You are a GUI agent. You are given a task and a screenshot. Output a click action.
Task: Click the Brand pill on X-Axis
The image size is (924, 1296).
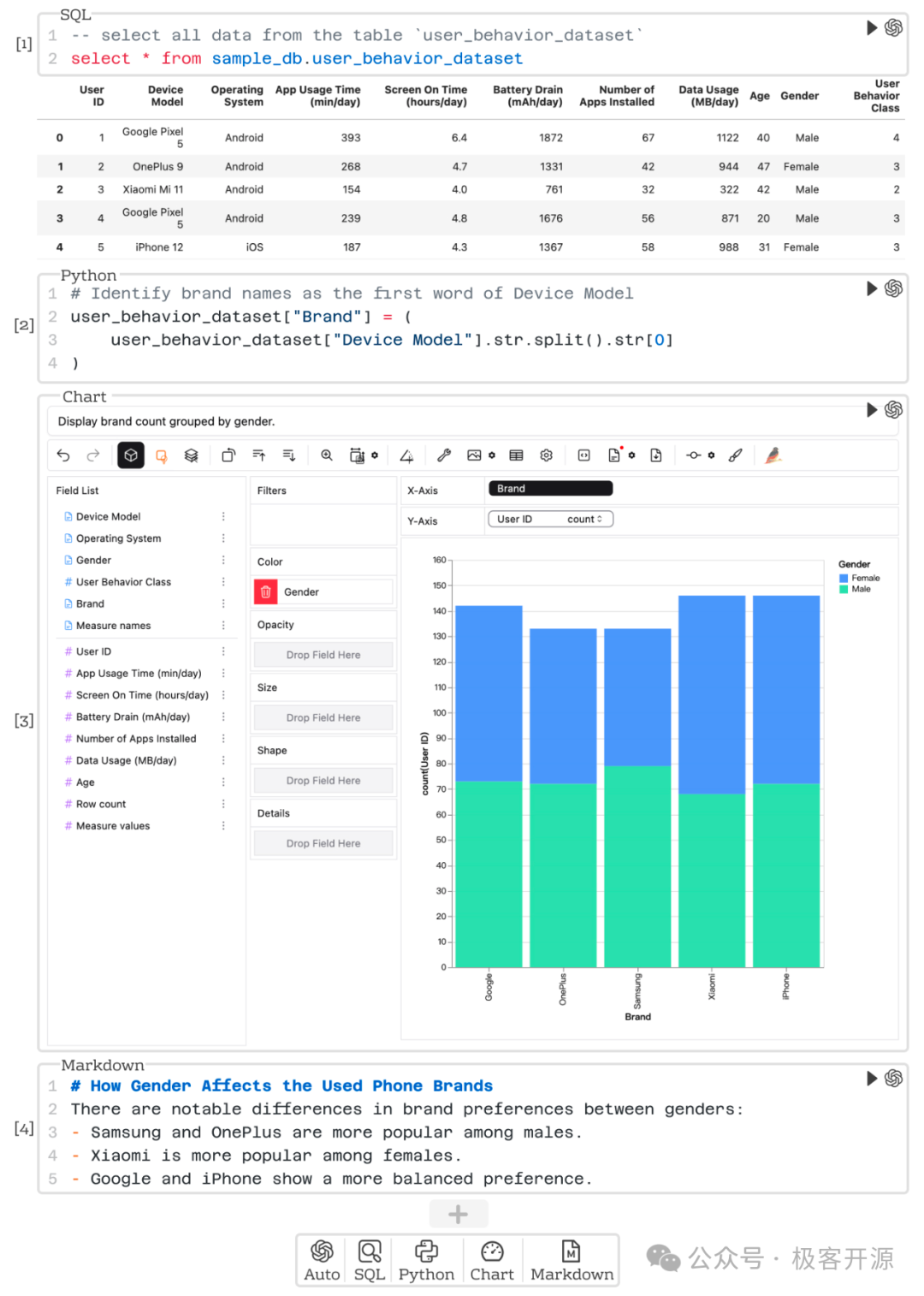(x=550, y=489)
